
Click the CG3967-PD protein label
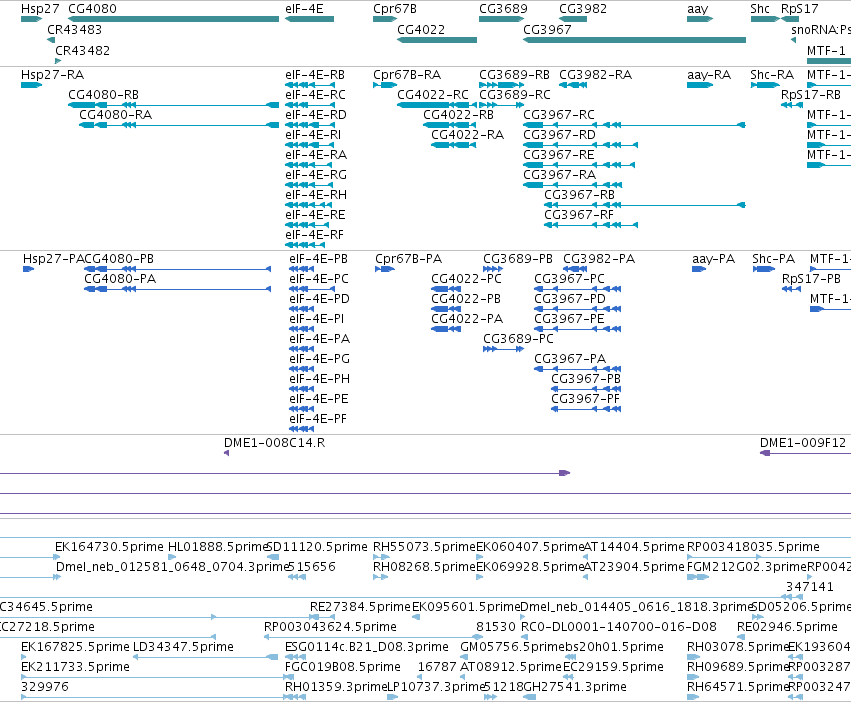coord(569,299)
